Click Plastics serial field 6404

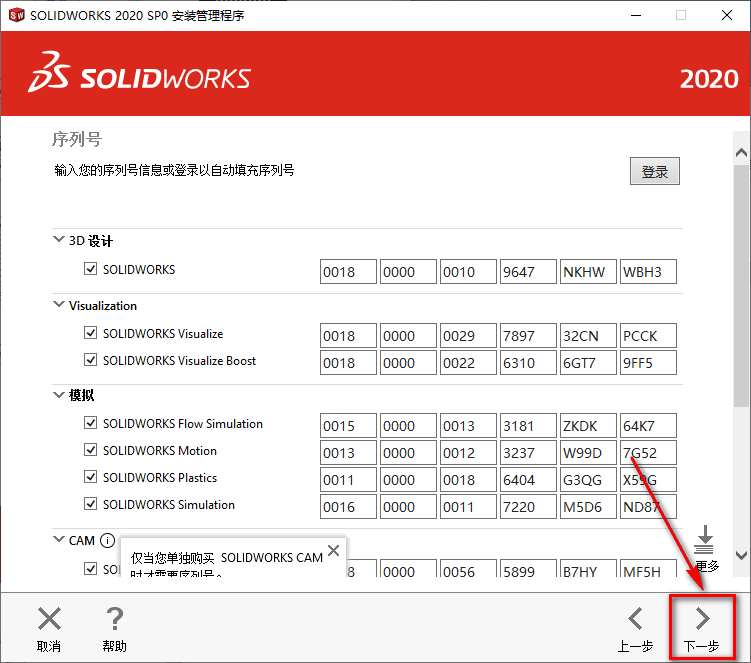528,480
